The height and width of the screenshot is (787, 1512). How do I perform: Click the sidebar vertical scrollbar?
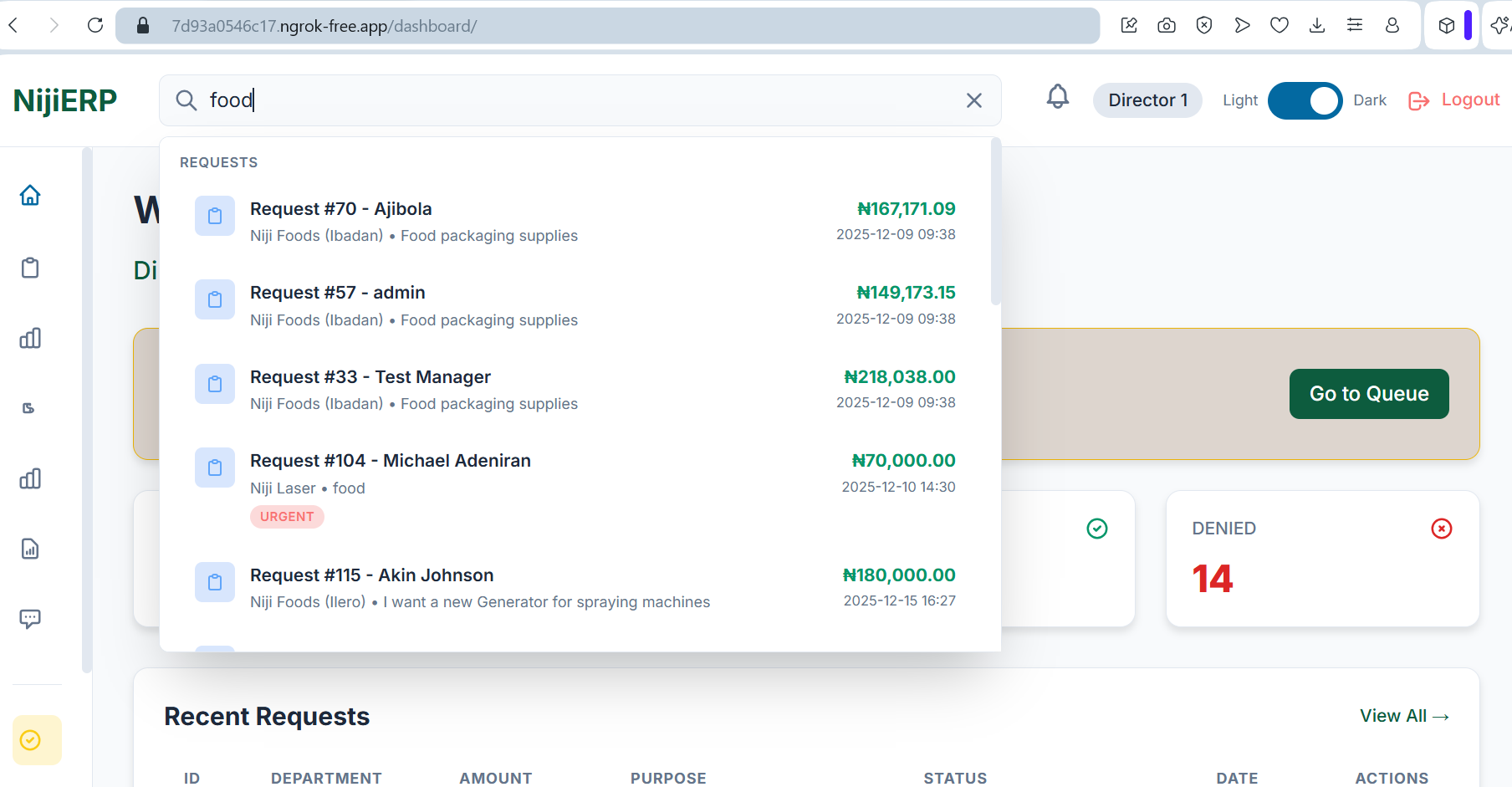pyautogui.click(x=87, y=410)
